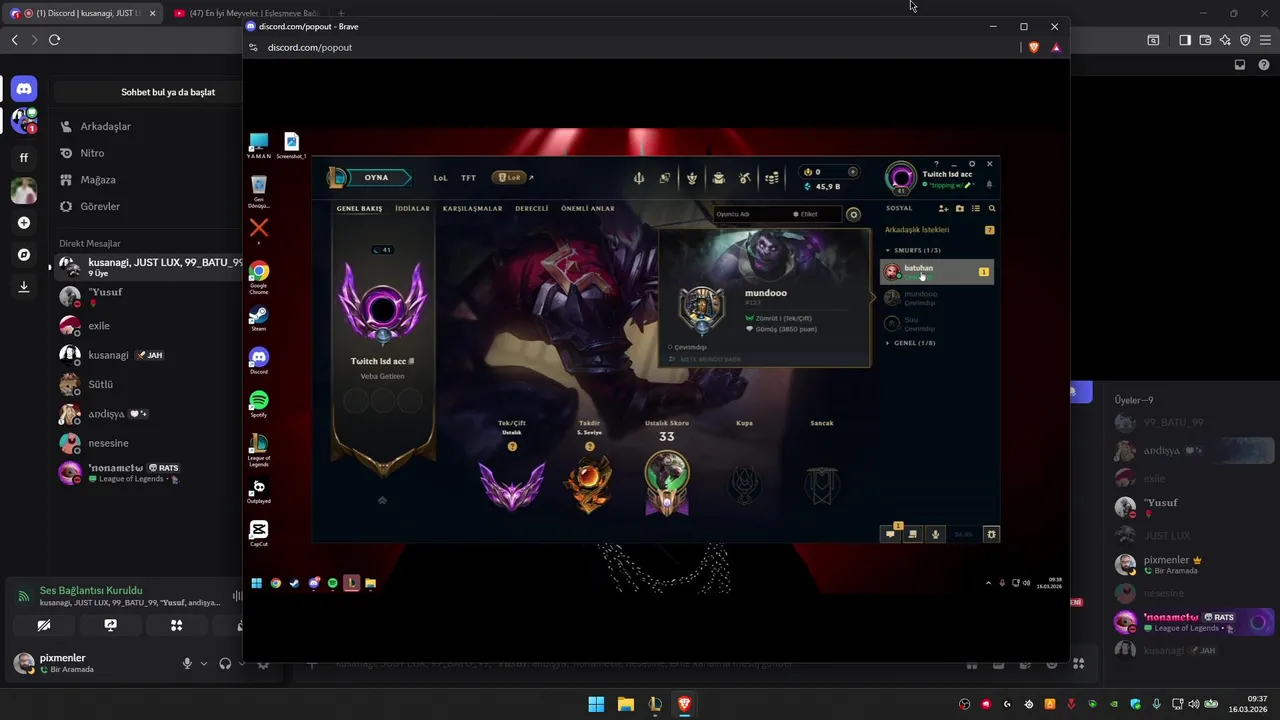Screen dimensions: 1280x720
Task: Select batuhan in League friends list
Action: [x=937, y=272]
